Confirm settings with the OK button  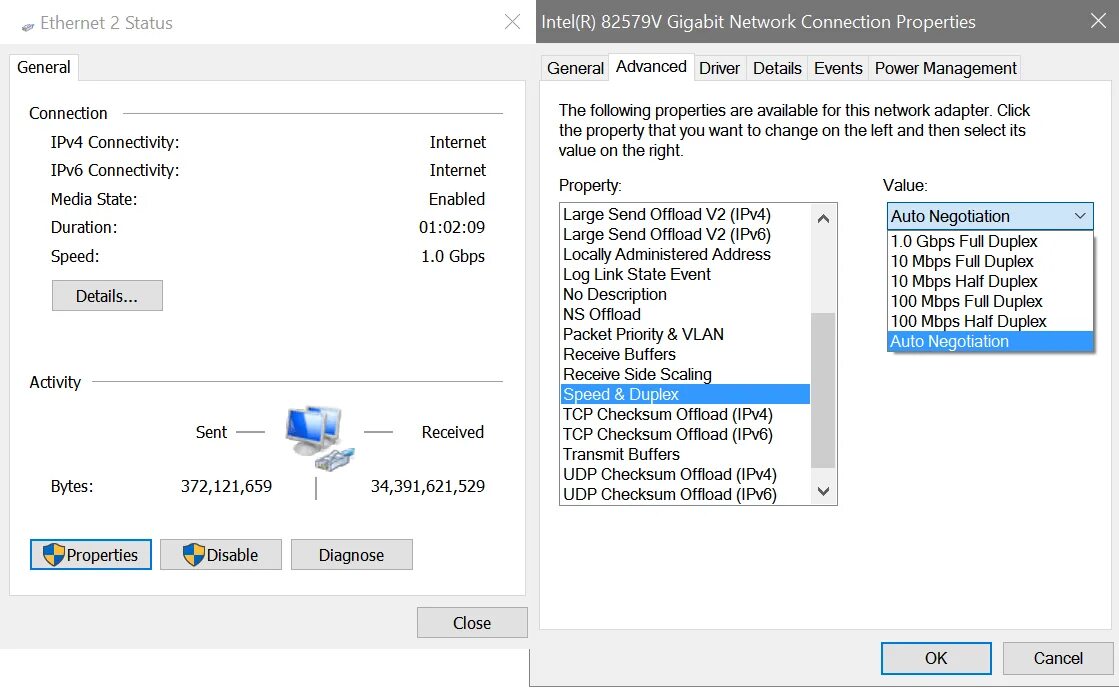coord(936,658)
